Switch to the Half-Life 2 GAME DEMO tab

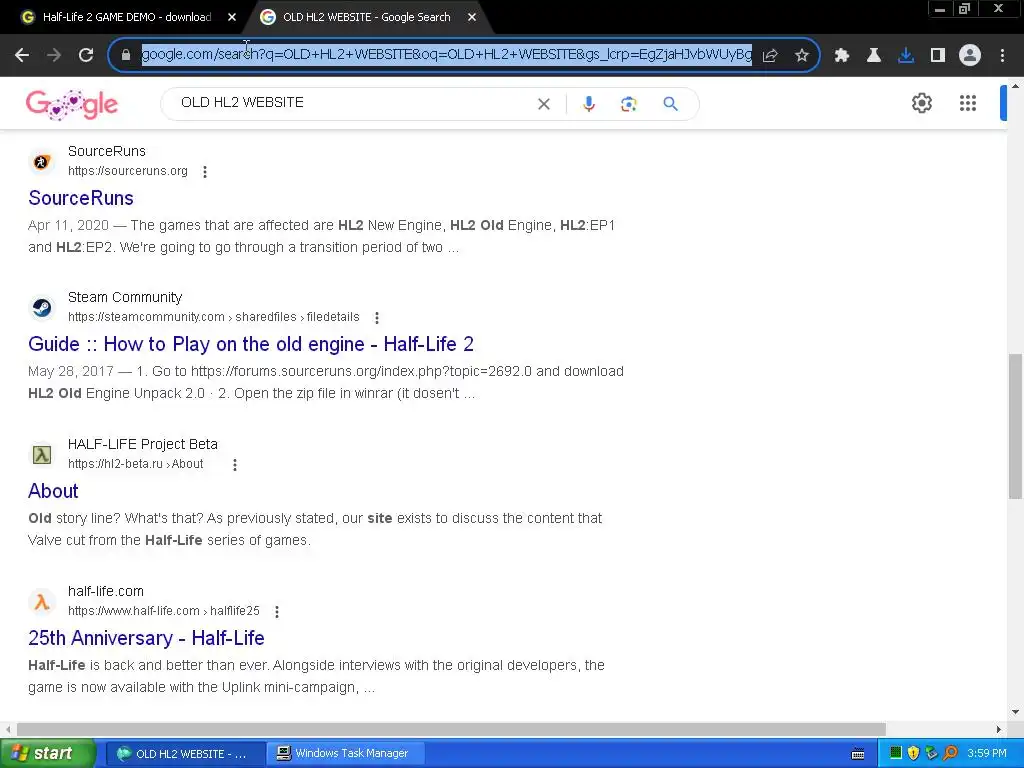[126, 17]
